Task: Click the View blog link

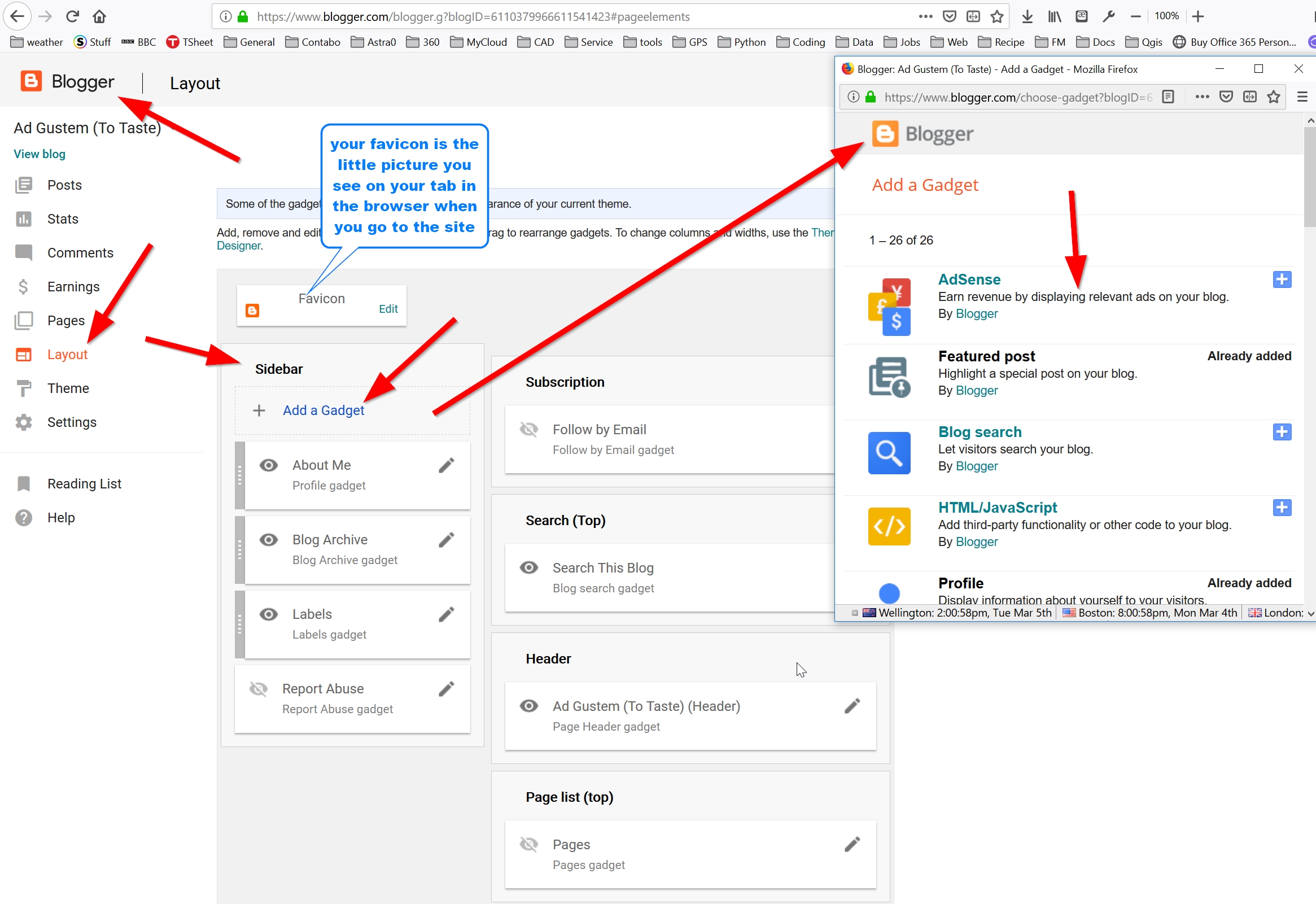Action: coord(39,154)
